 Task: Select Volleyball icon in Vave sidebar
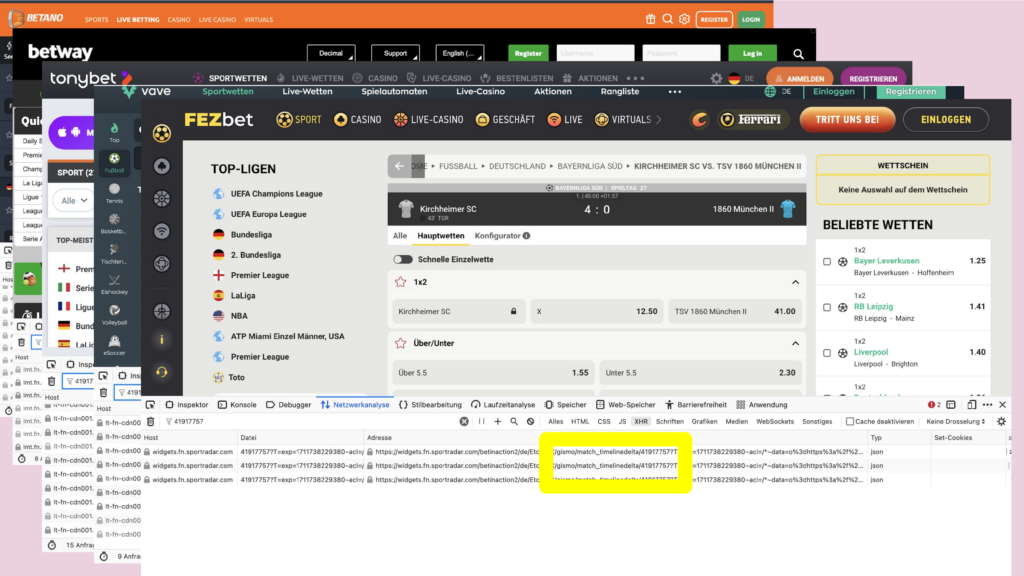[x=114, y=315]
